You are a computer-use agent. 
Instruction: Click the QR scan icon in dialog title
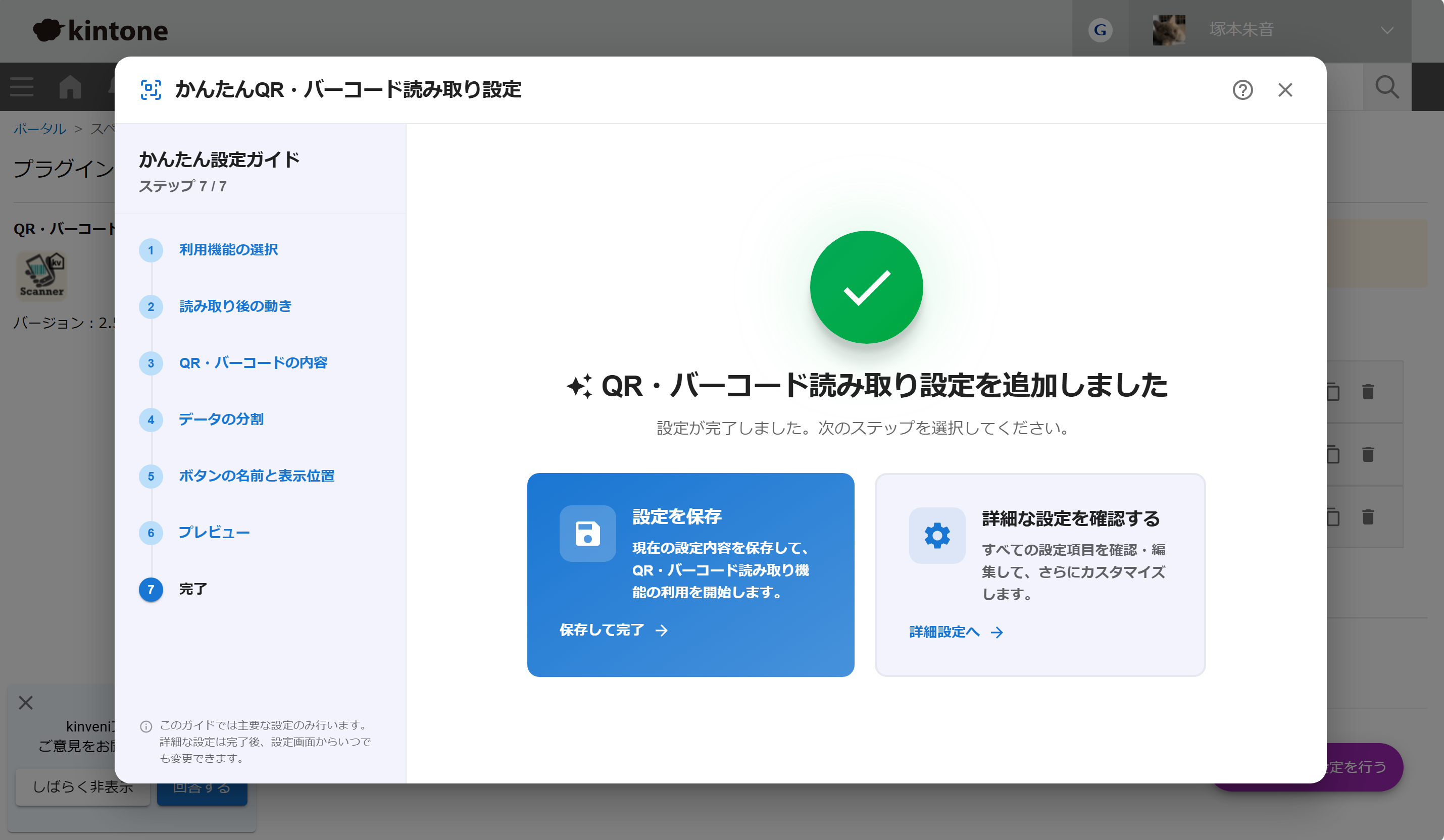(x=151, y=90)
